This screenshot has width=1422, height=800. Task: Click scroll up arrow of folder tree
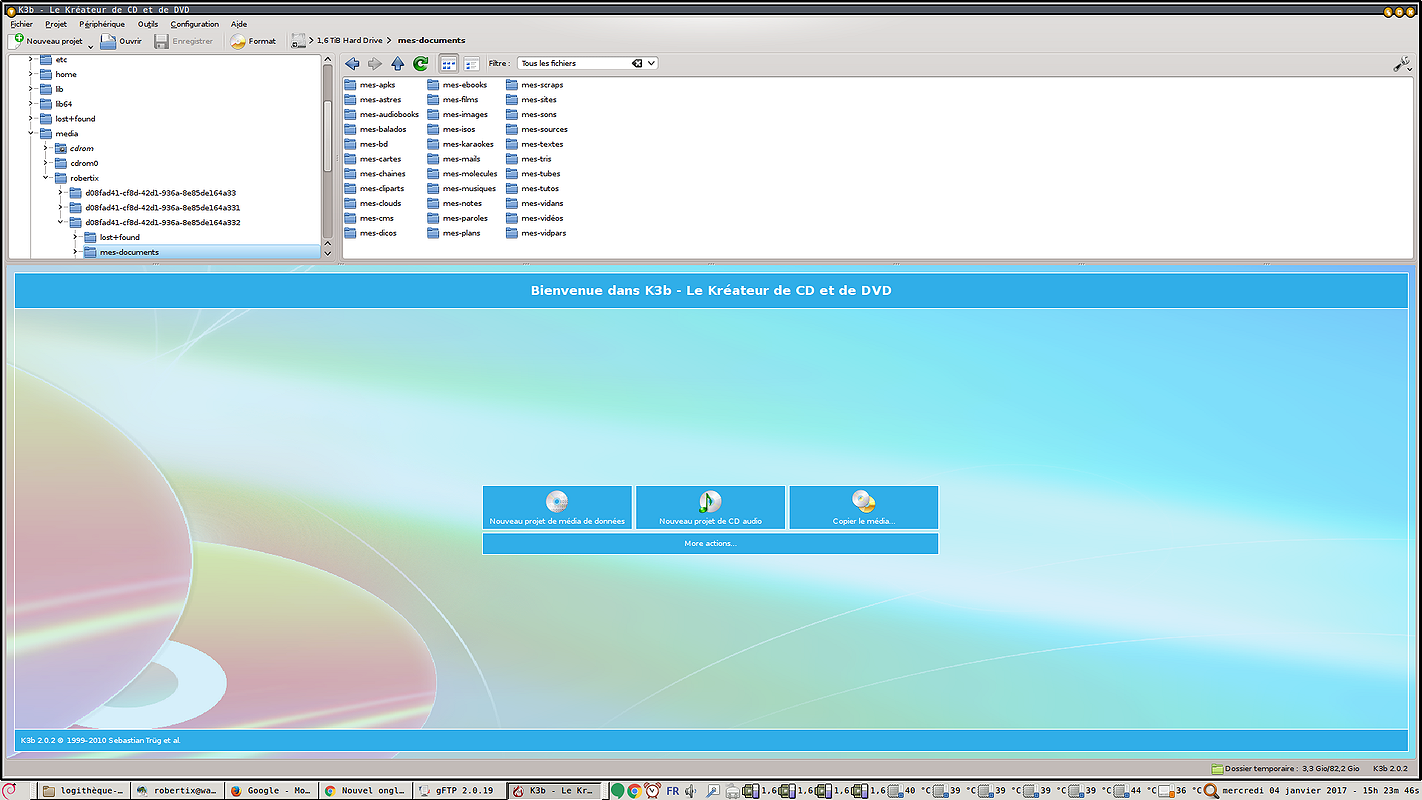coord(327,61)
